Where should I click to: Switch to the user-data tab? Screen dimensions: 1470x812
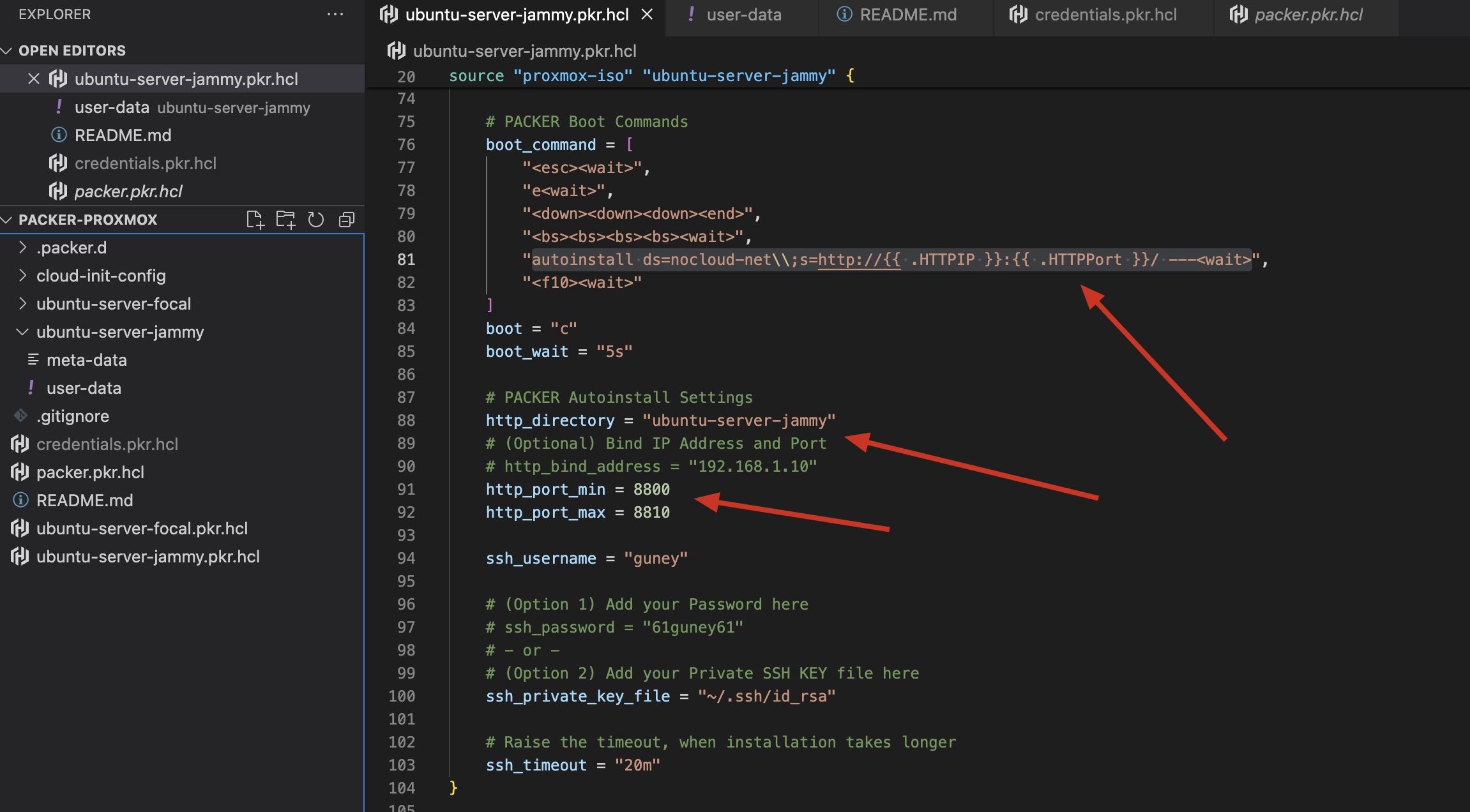pyautogui.click(x=743, y=14)
